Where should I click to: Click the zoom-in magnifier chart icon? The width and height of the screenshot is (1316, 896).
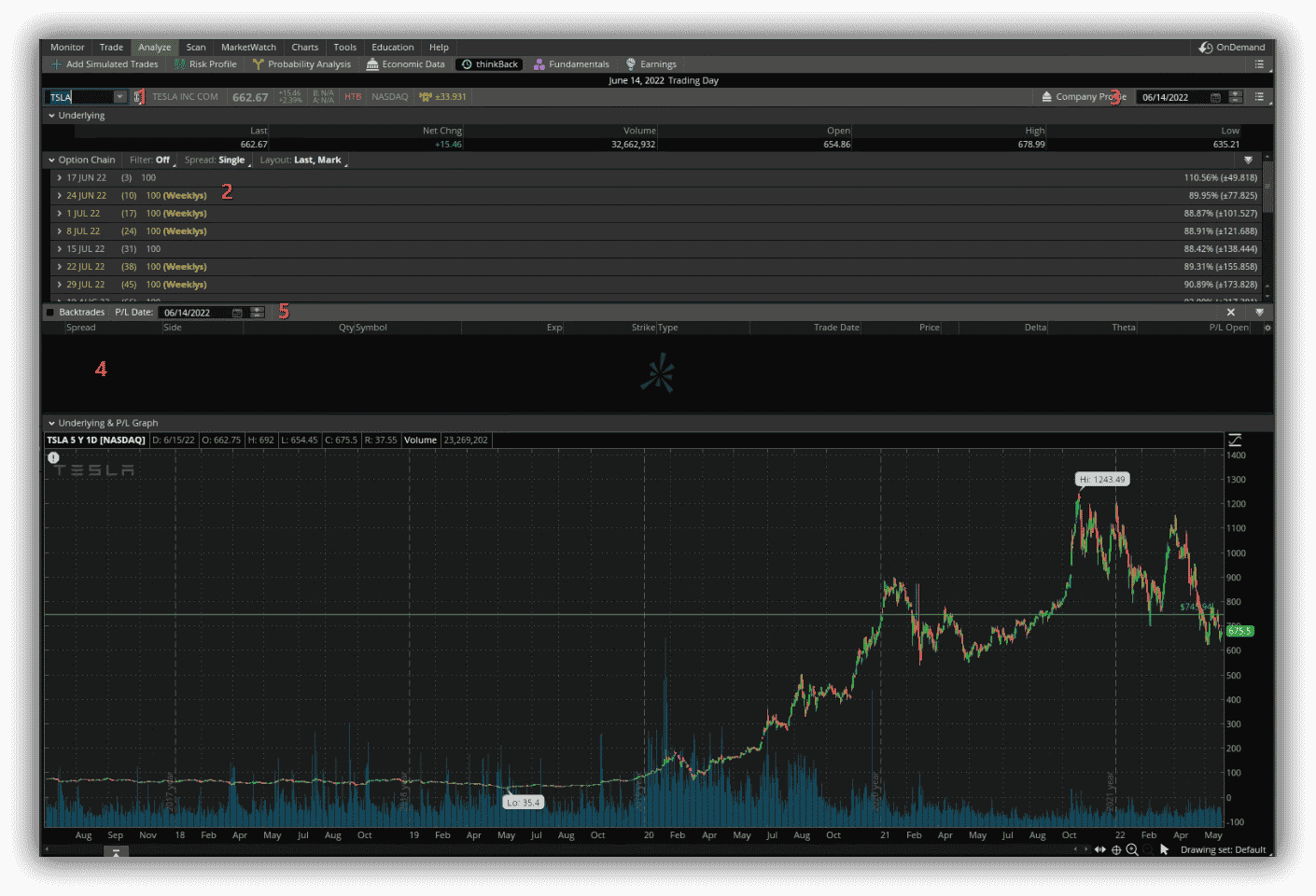1132,849
